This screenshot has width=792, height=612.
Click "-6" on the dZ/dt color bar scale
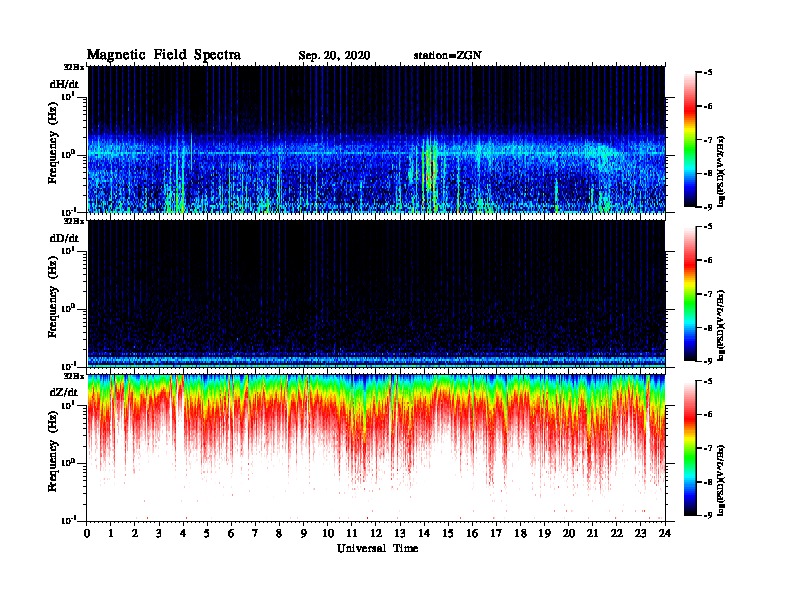point(708,415)
